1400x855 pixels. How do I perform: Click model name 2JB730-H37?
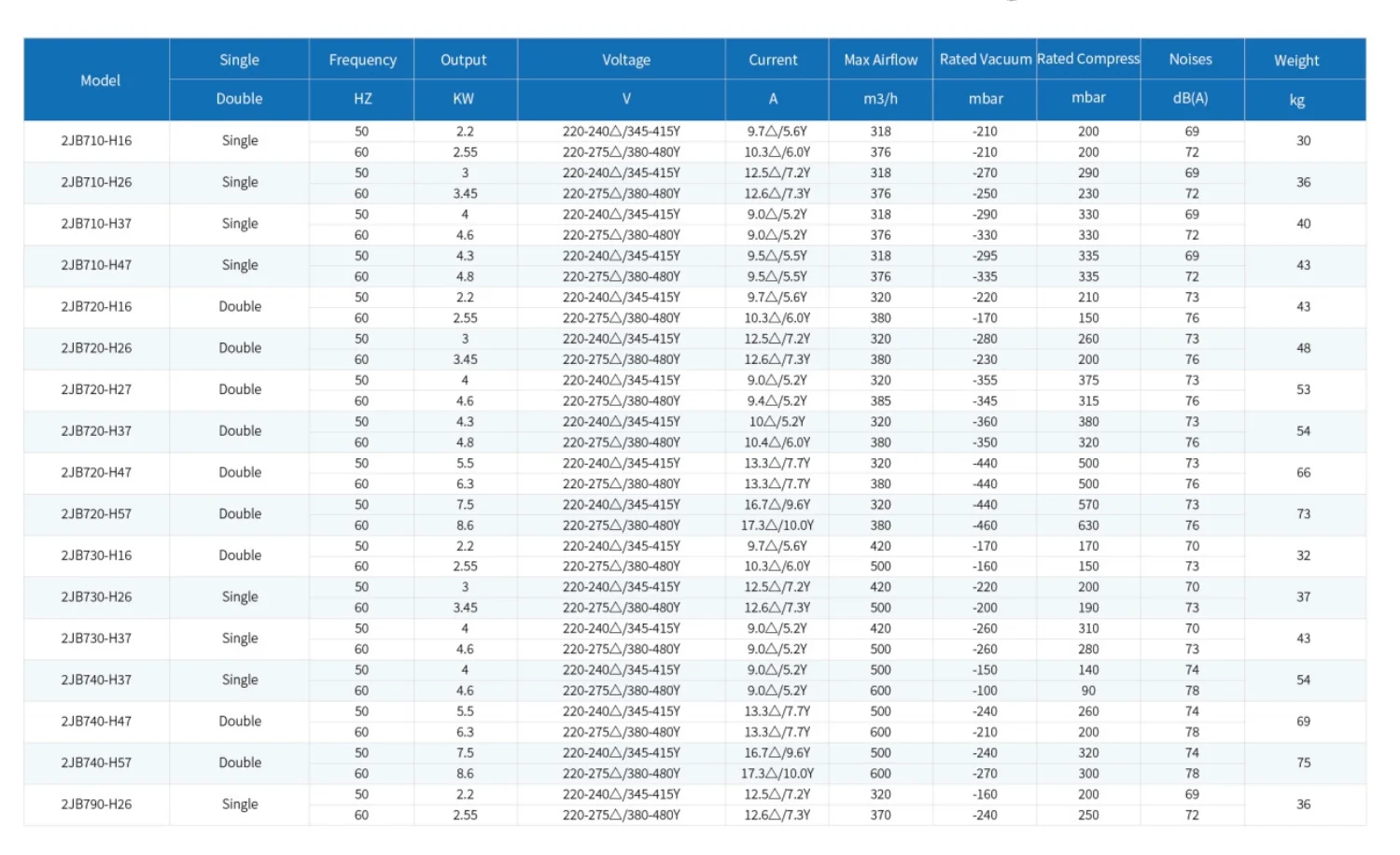[x=96, y=638]
